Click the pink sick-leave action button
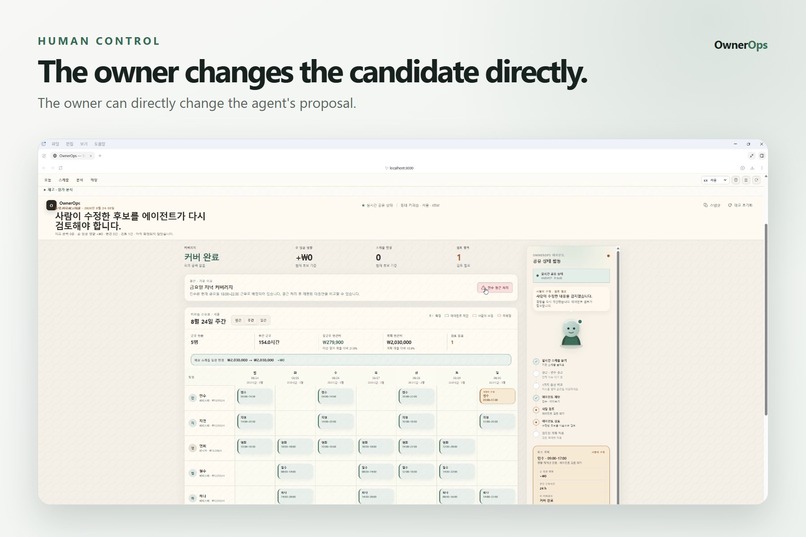 [495, 288]
